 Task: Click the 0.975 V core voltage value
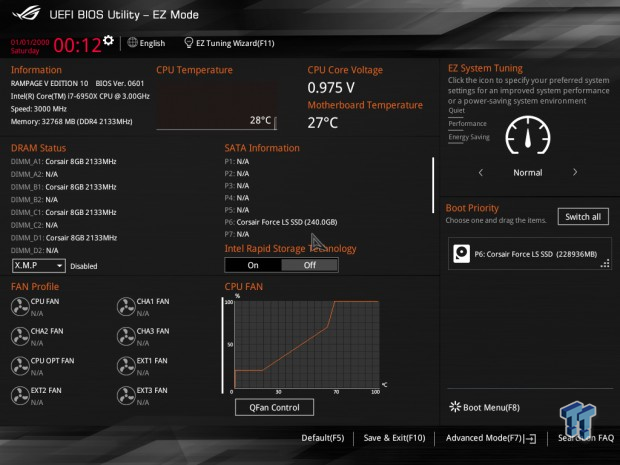331,88
